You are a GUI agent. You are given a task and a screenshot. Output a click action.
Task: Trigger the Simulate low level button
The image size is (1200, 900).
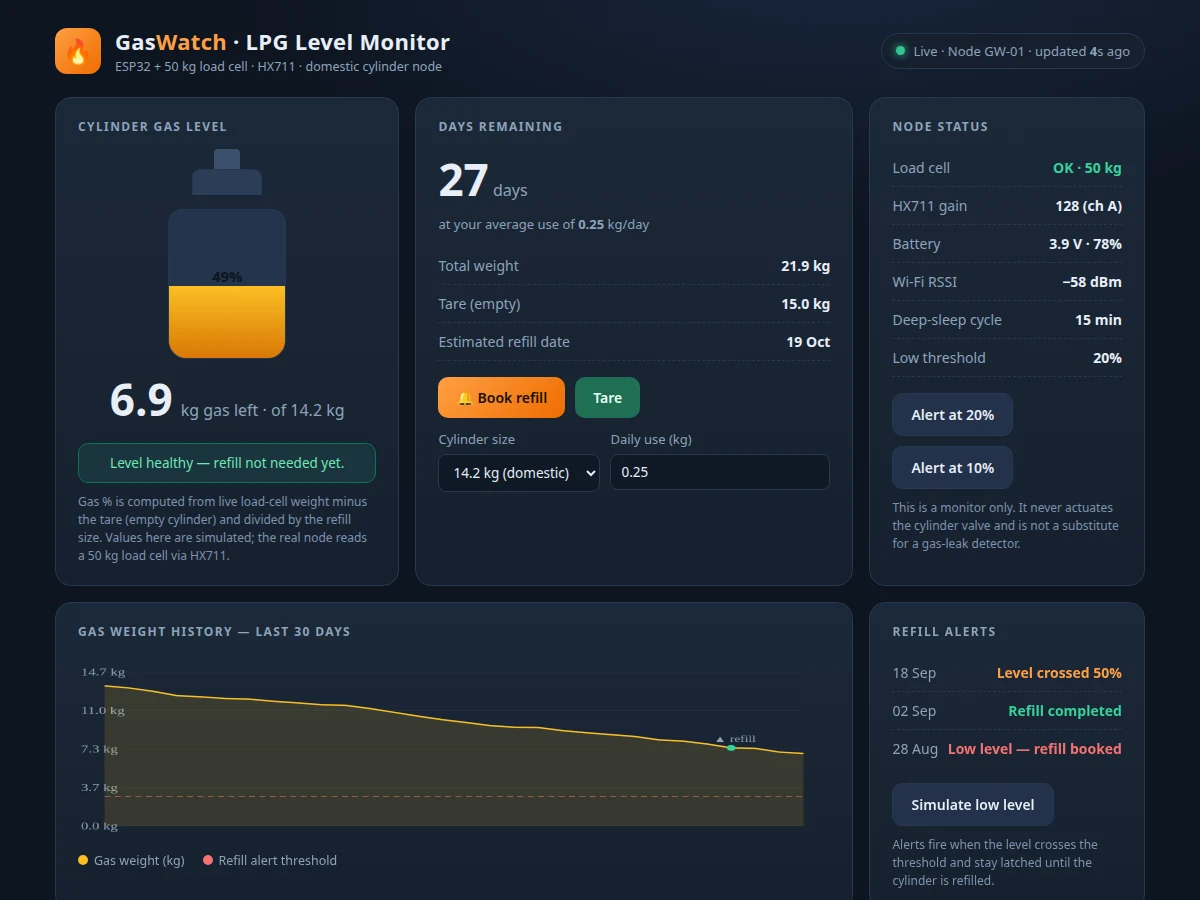click(x=973, y=805)
